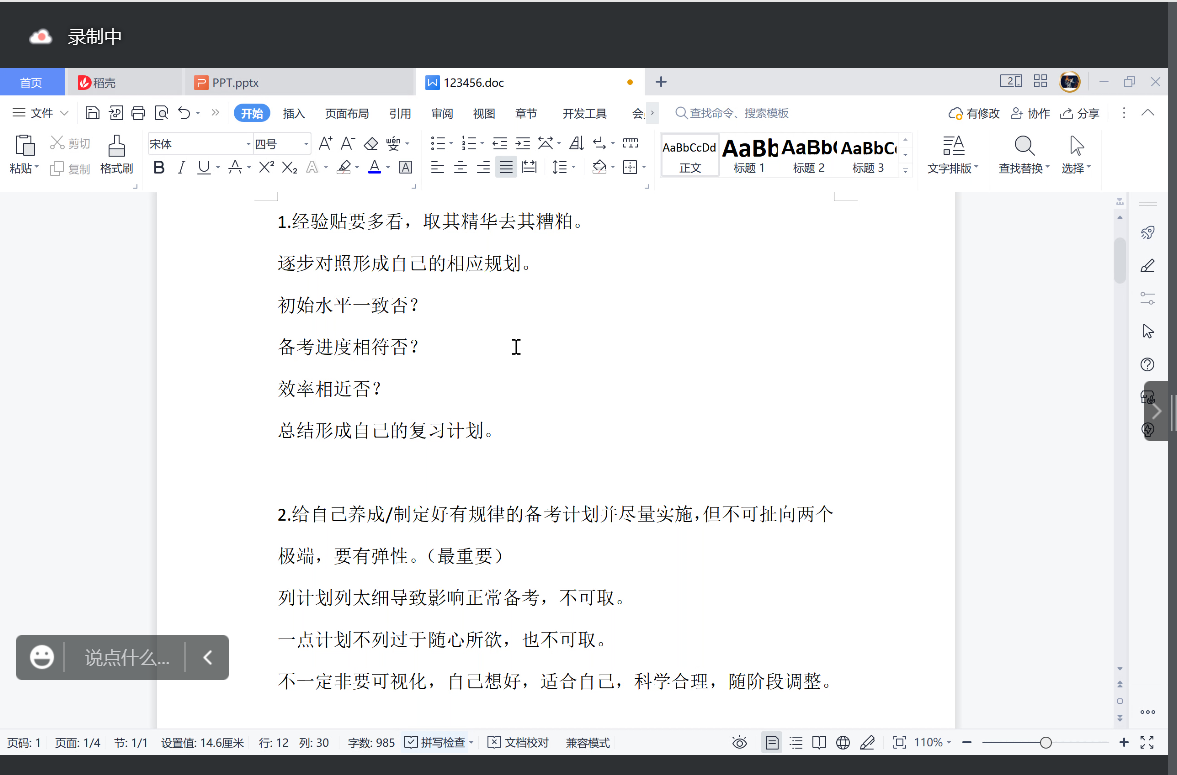Select the 格式刷 (Format Painter) tool

click(x=116, y=152)
